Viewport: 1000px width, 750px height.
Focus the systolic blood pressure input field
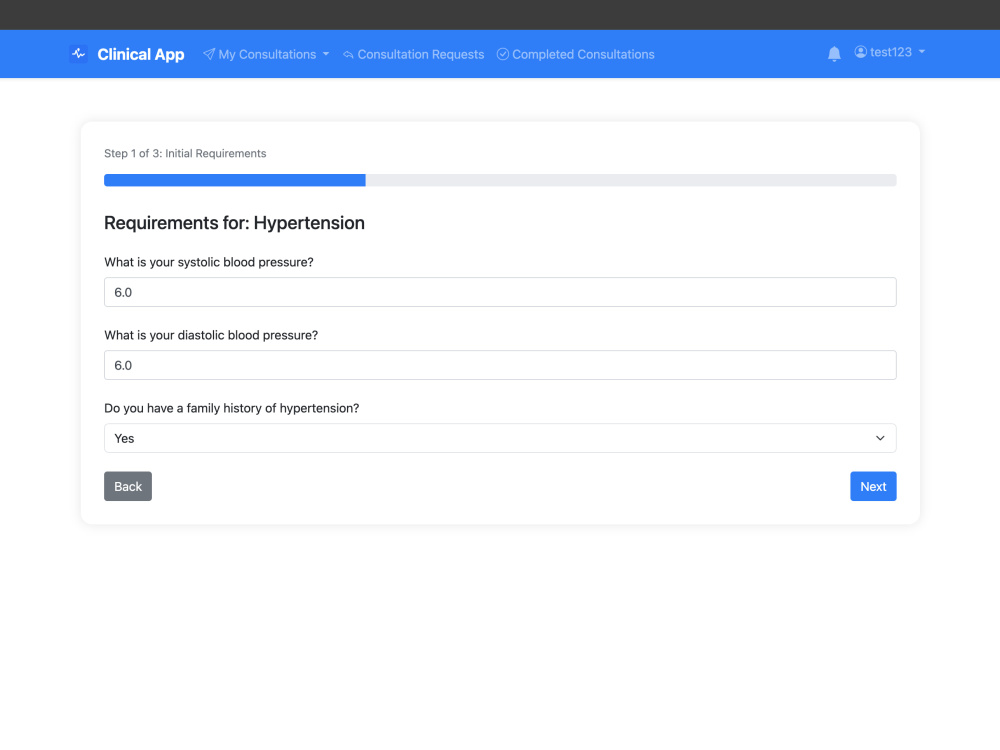tap(500, 292)
